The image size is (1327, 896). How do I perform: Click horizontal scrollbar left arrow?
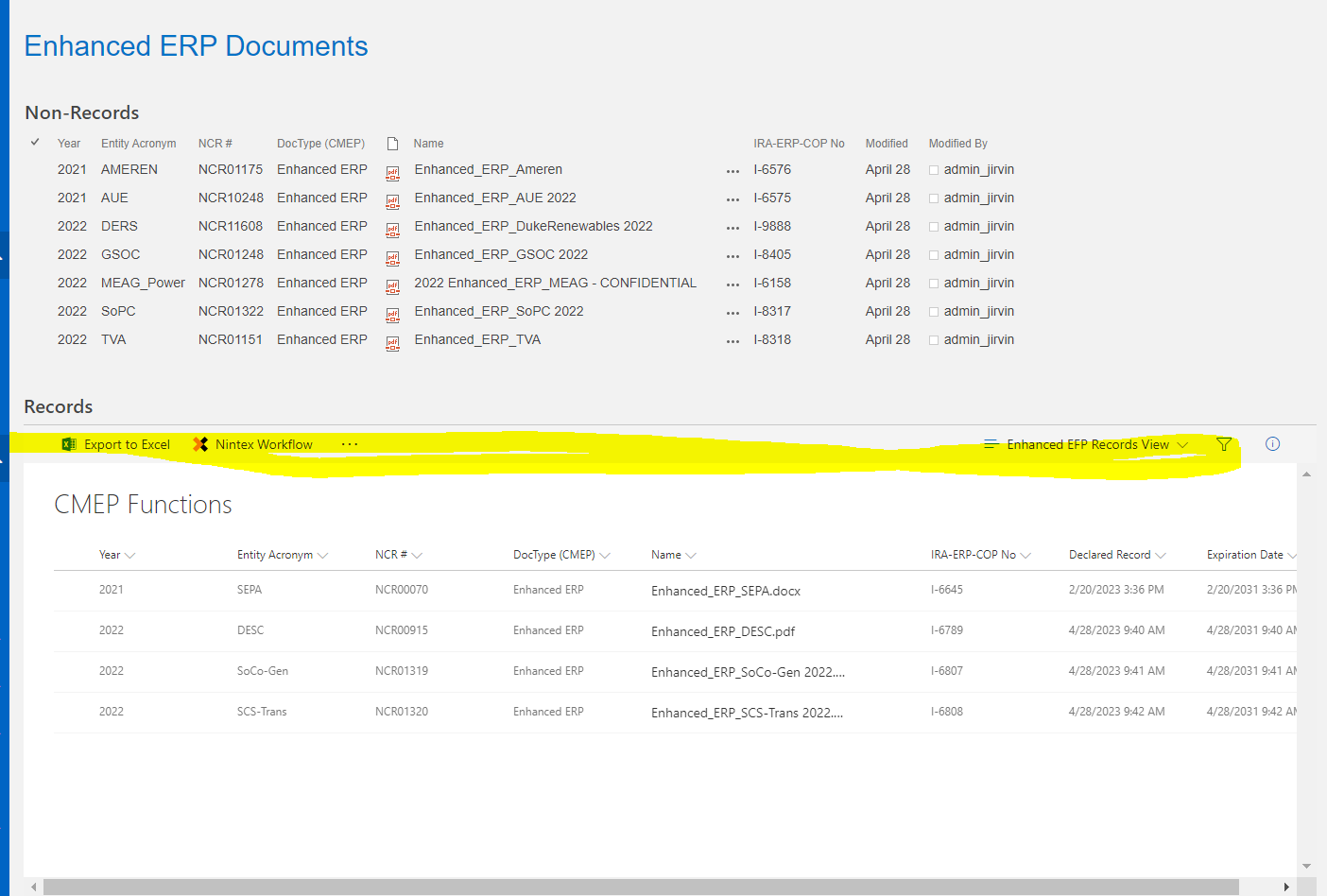click(34, 887)
